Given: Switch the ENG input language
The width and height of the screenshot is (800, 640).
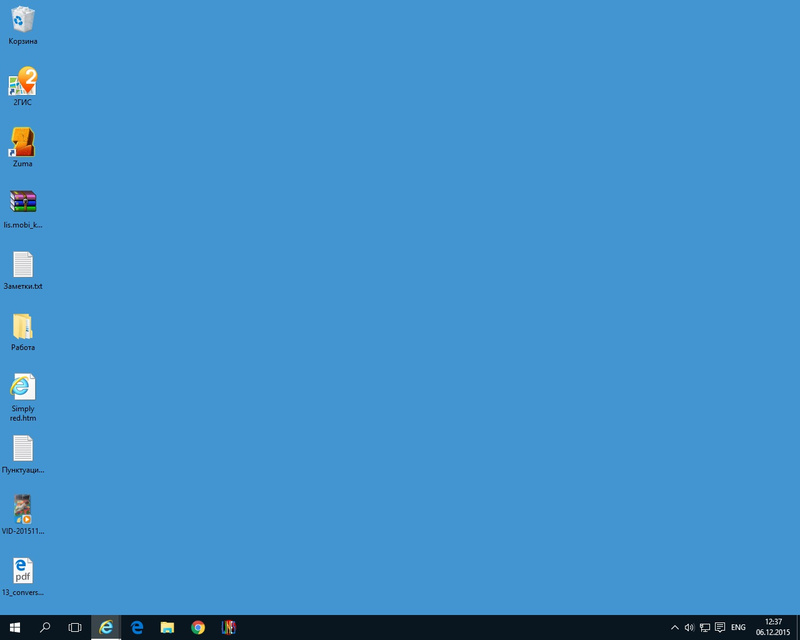Looking at the screenshot, I should click(x=738, y=627).
